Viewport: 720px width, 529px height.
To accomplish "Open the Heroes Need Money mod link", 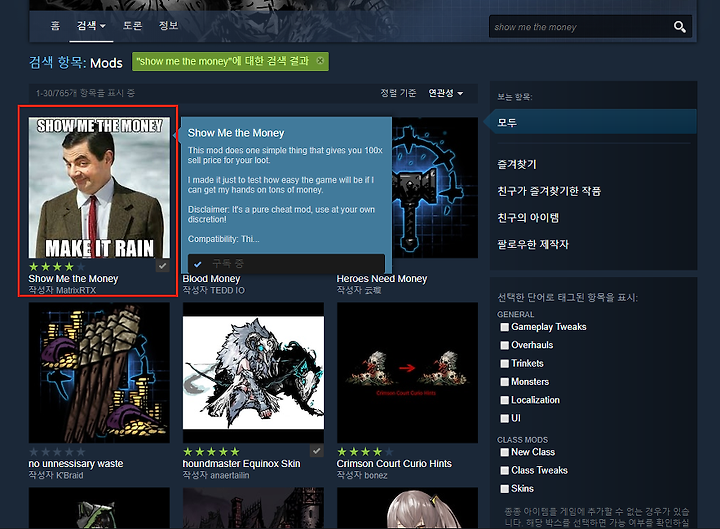I will (382, 279).
